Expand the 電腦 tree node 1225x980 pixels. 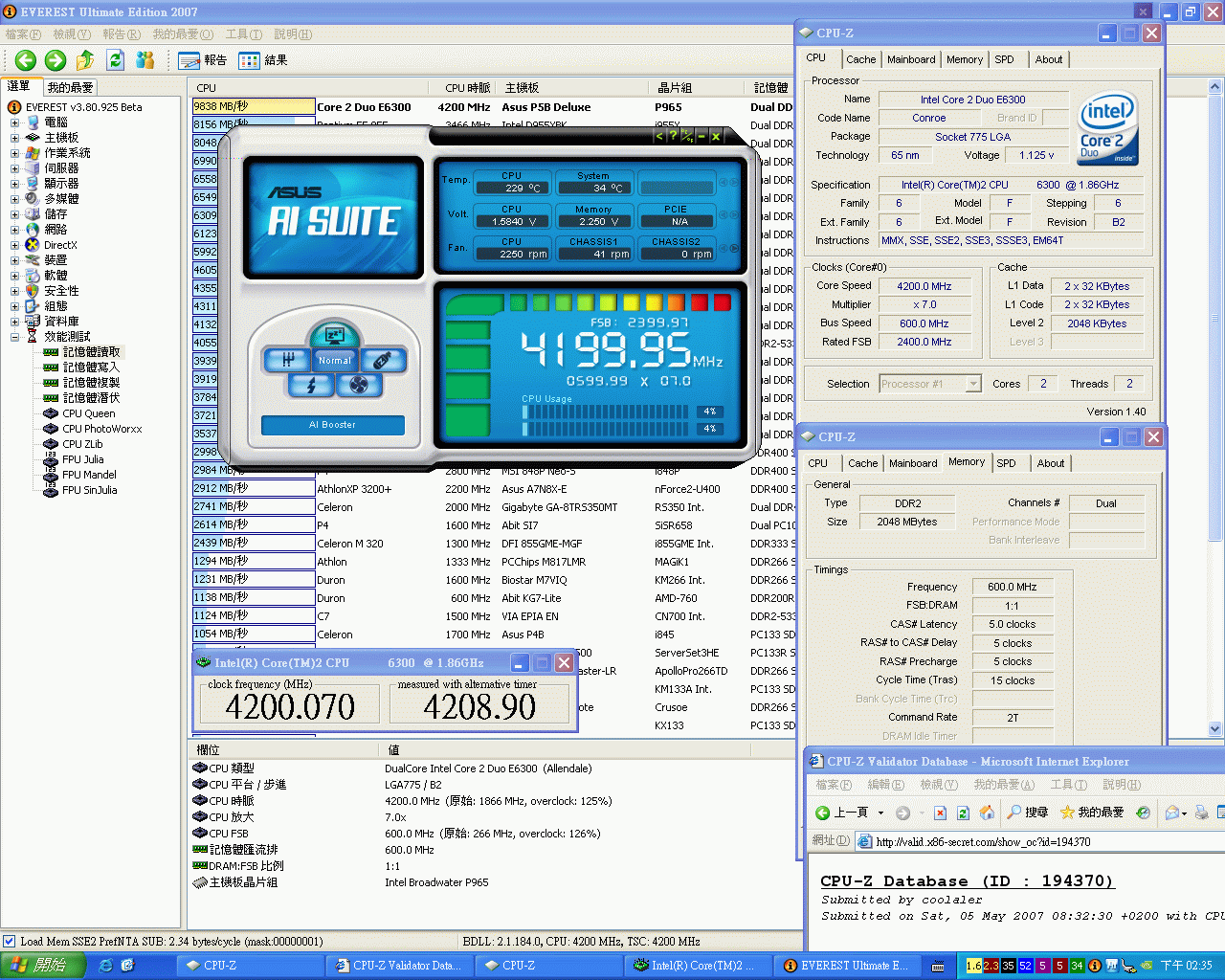coord(14,122)
